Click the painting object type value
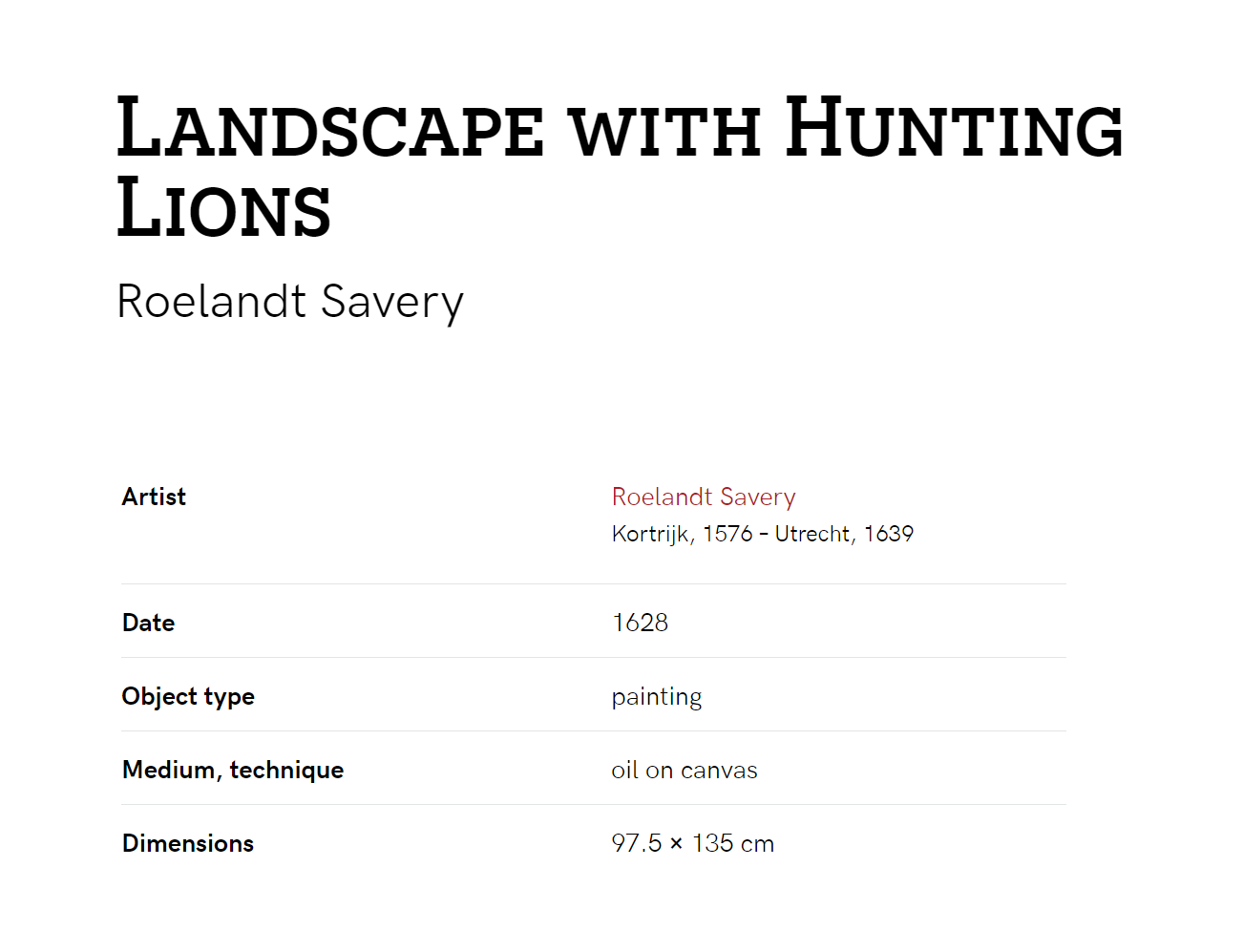Screen dimensions: 1243x952 click(x=657, y=697)
